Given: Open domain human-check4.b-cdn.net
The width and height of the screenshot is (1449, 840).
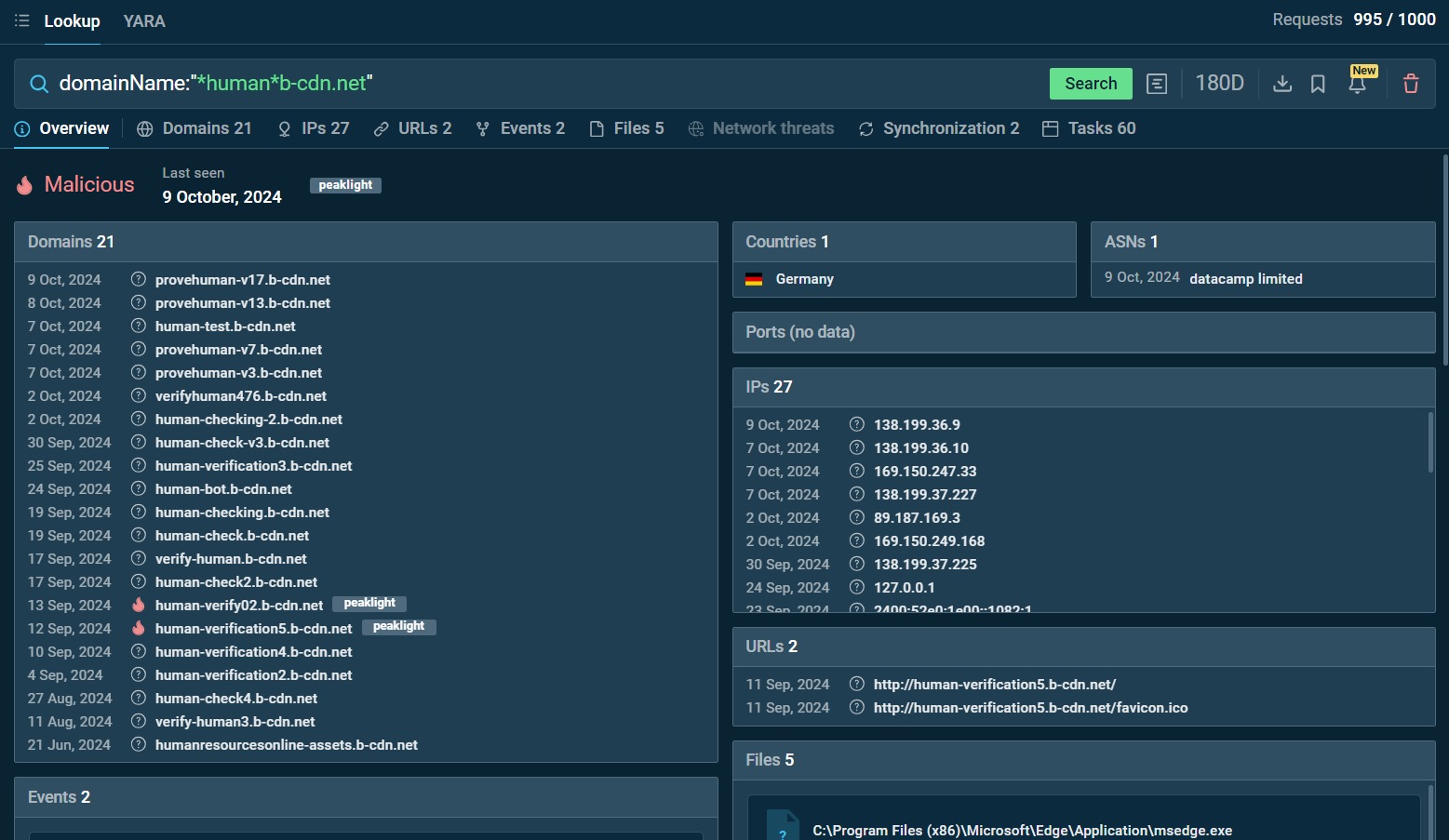Looking at the screenshot, I should 236,699.
